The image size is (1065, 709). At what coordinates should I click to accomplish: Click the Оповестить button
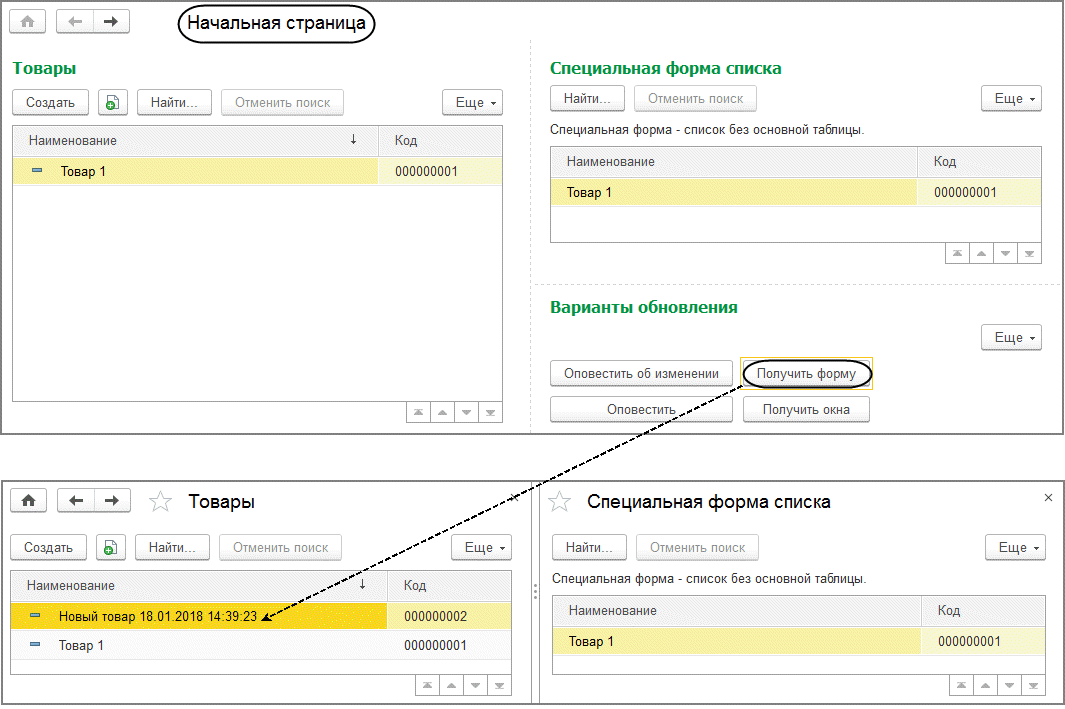641,410
